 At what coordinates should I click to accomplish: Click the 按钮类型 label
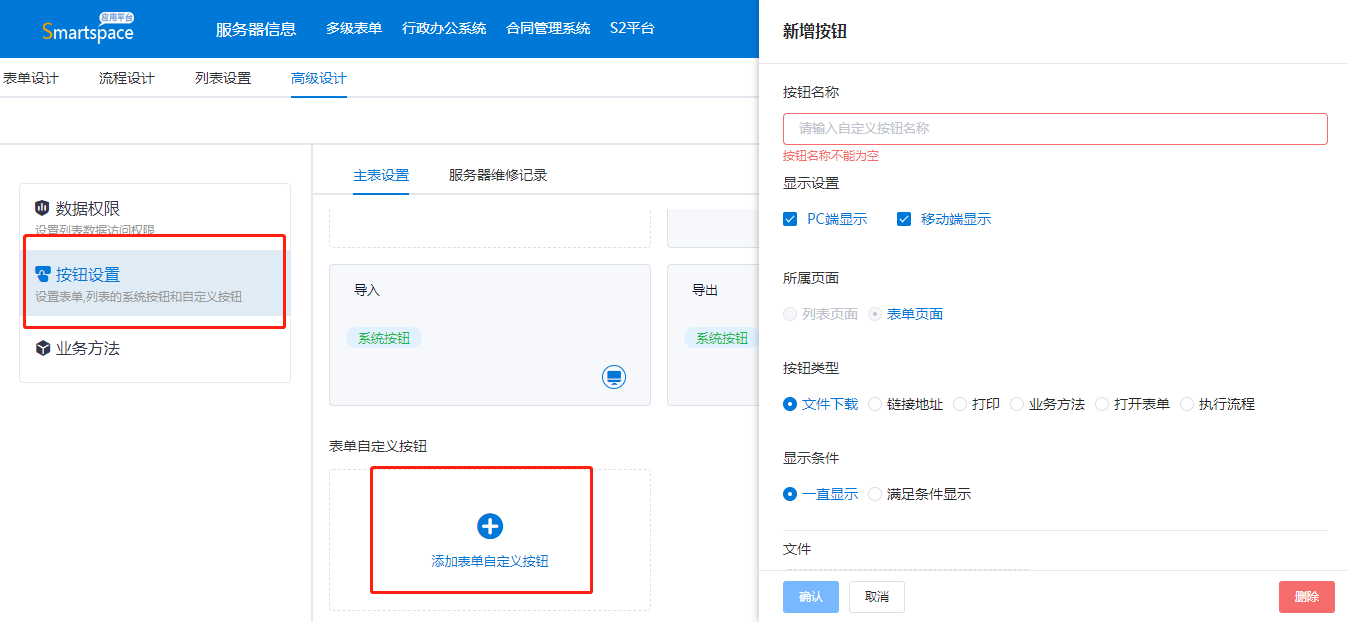pos(811,368)
